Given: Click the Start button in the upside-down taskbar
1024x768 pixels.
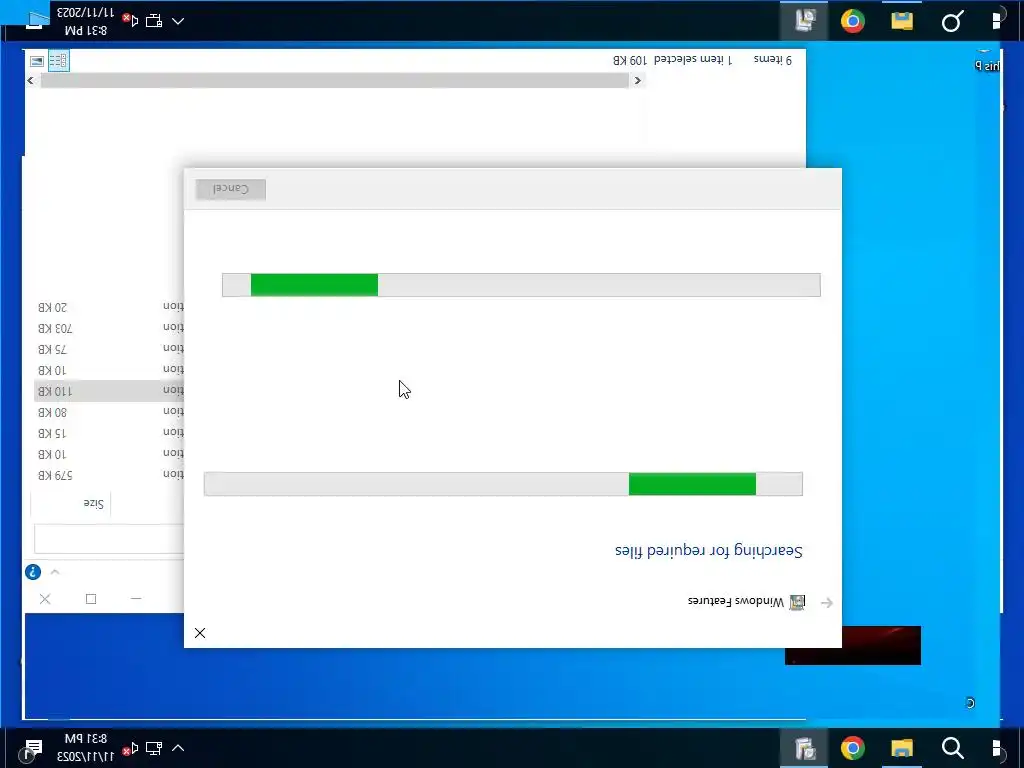Looking at the screenshot, I should pyautogui.click(x=996, y=21).
